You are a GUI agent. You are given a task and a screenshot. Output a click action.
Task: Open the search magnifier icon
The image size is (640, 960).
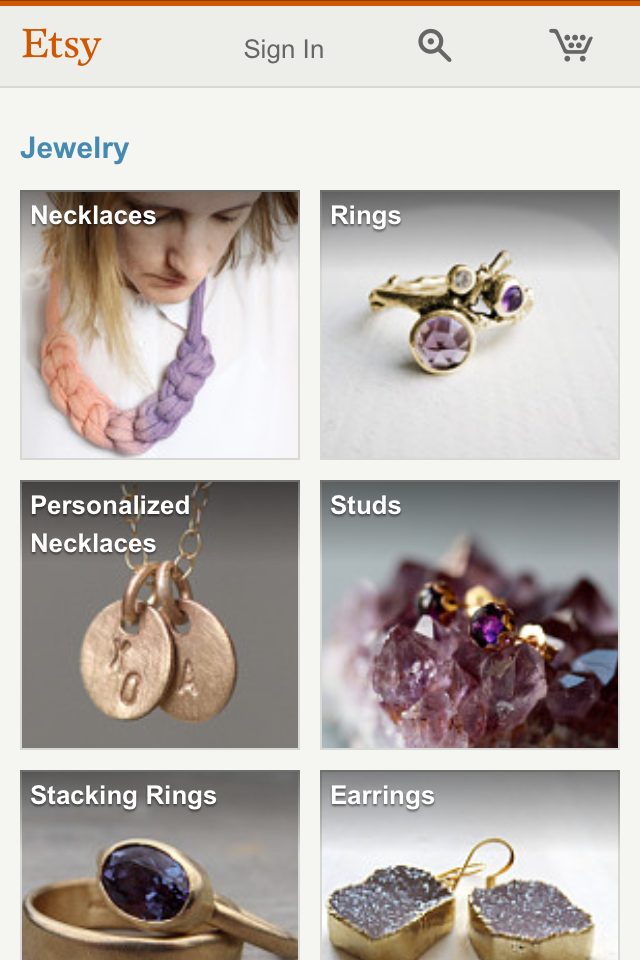[x=435, y=46]
